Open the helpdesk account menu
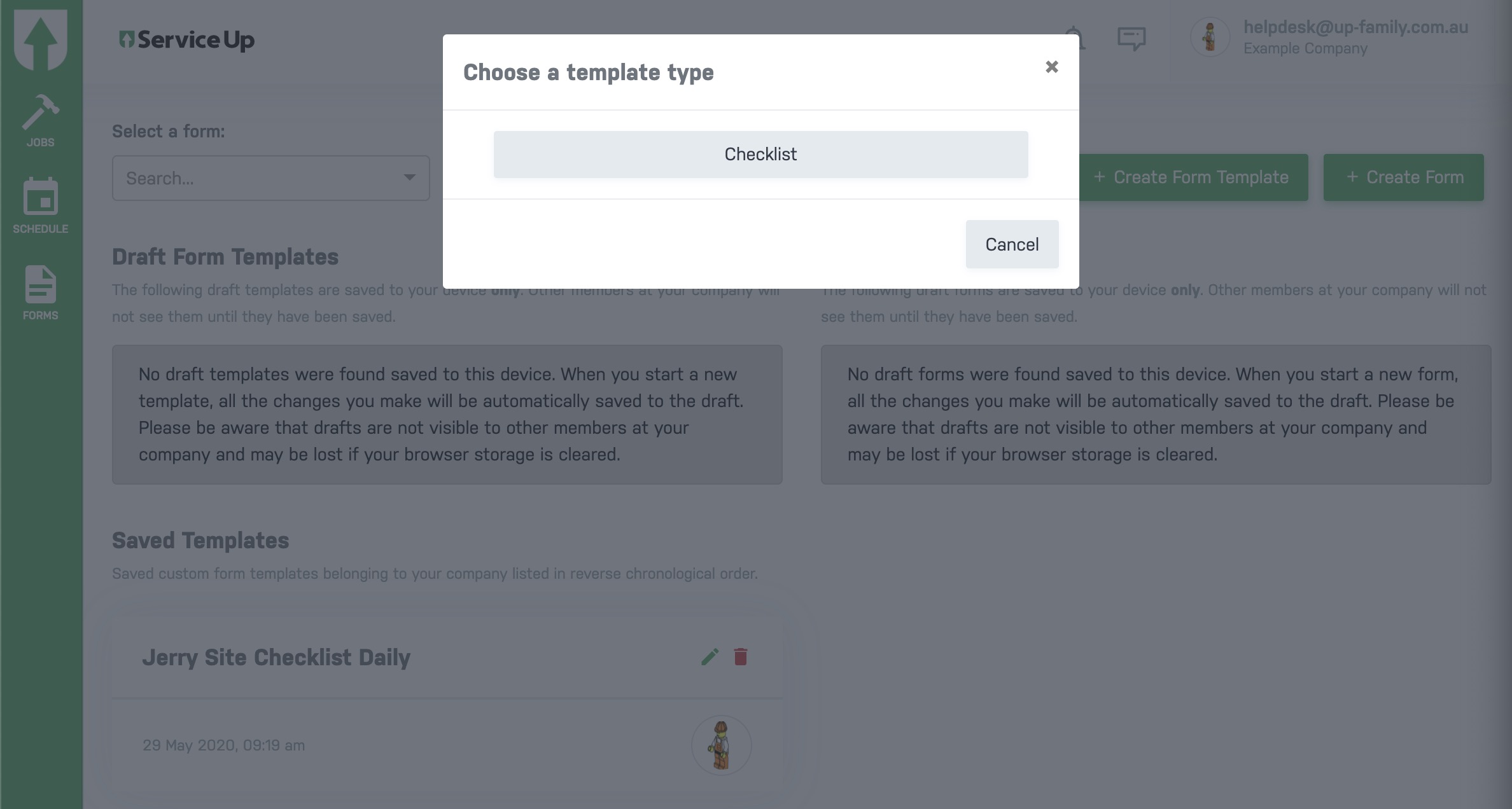Viewport: 1512px width, 809px height. coord(1355,37)
